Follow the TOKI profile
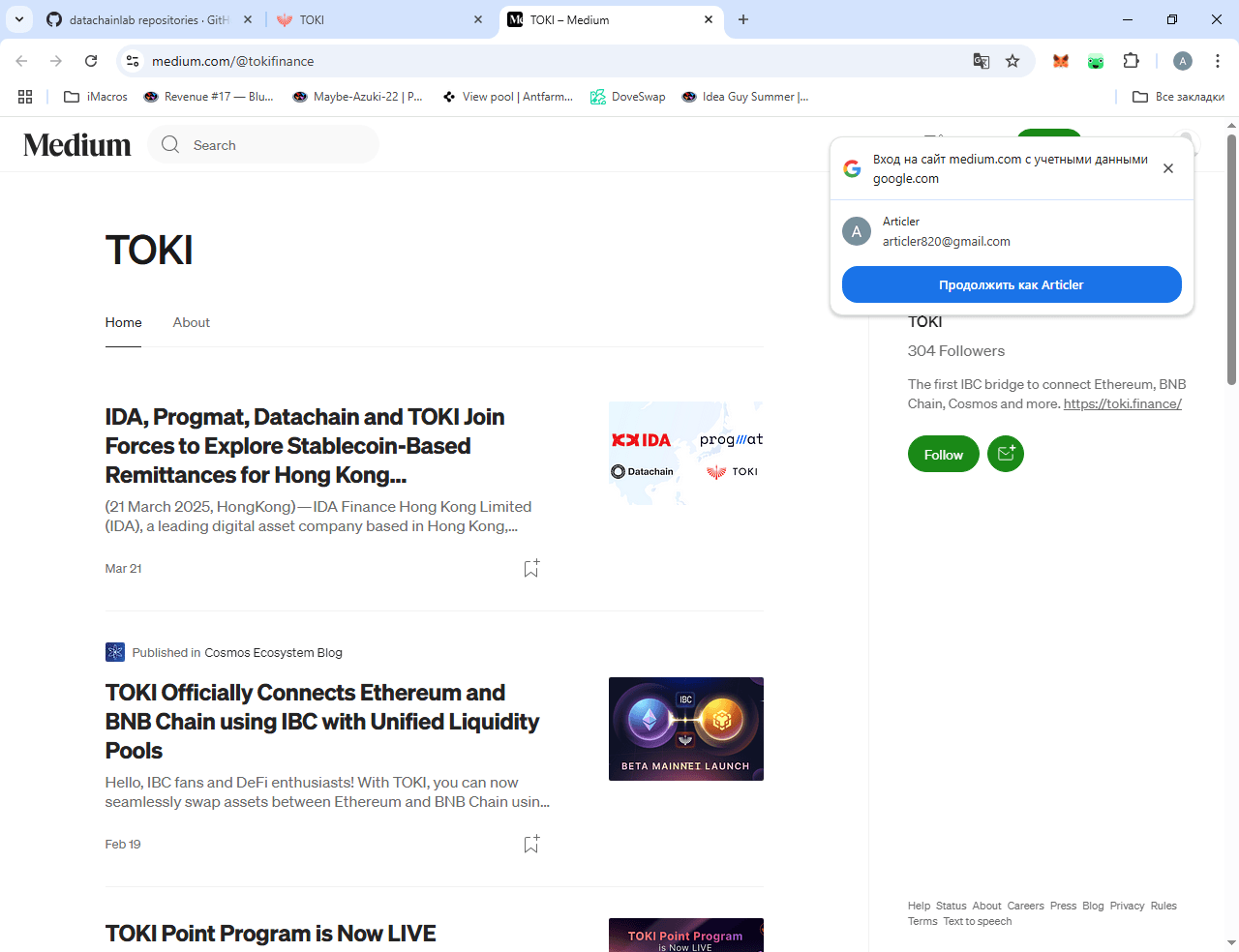The width and height of the screenshot is (1239, 952). coord(944,454)
